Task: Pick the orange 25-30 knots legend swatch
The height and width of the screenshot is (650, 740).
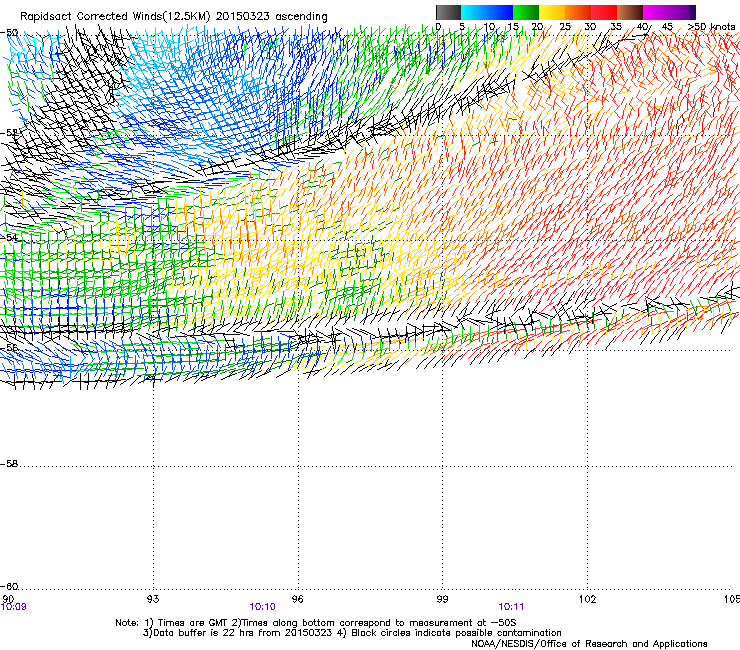Action: [x=578, y=12]
